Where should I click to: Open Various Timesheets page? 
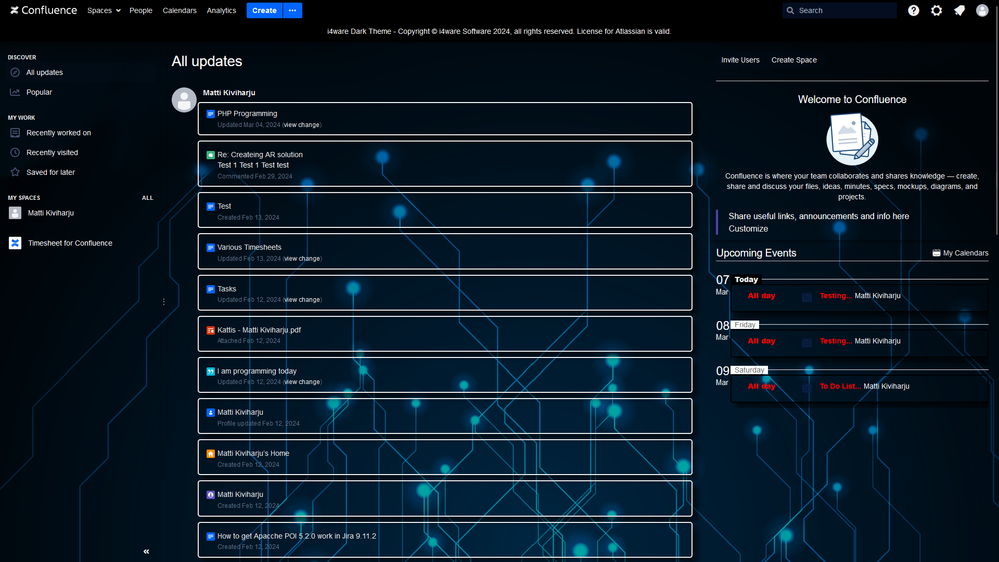coord(249,247)
